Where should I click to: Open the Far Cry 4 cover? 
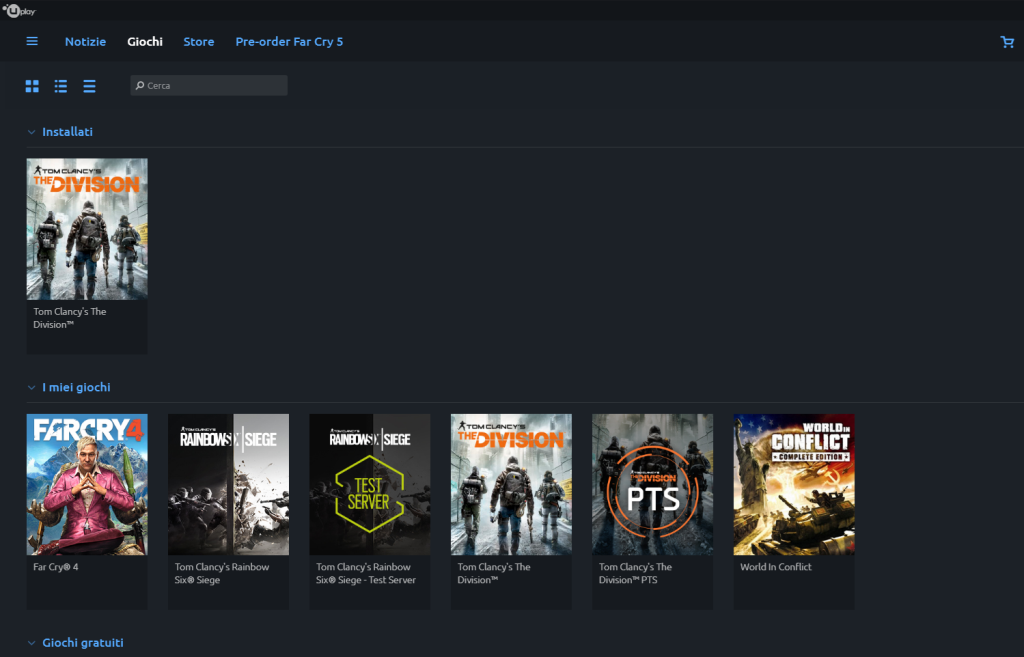(x=87, y=485)
